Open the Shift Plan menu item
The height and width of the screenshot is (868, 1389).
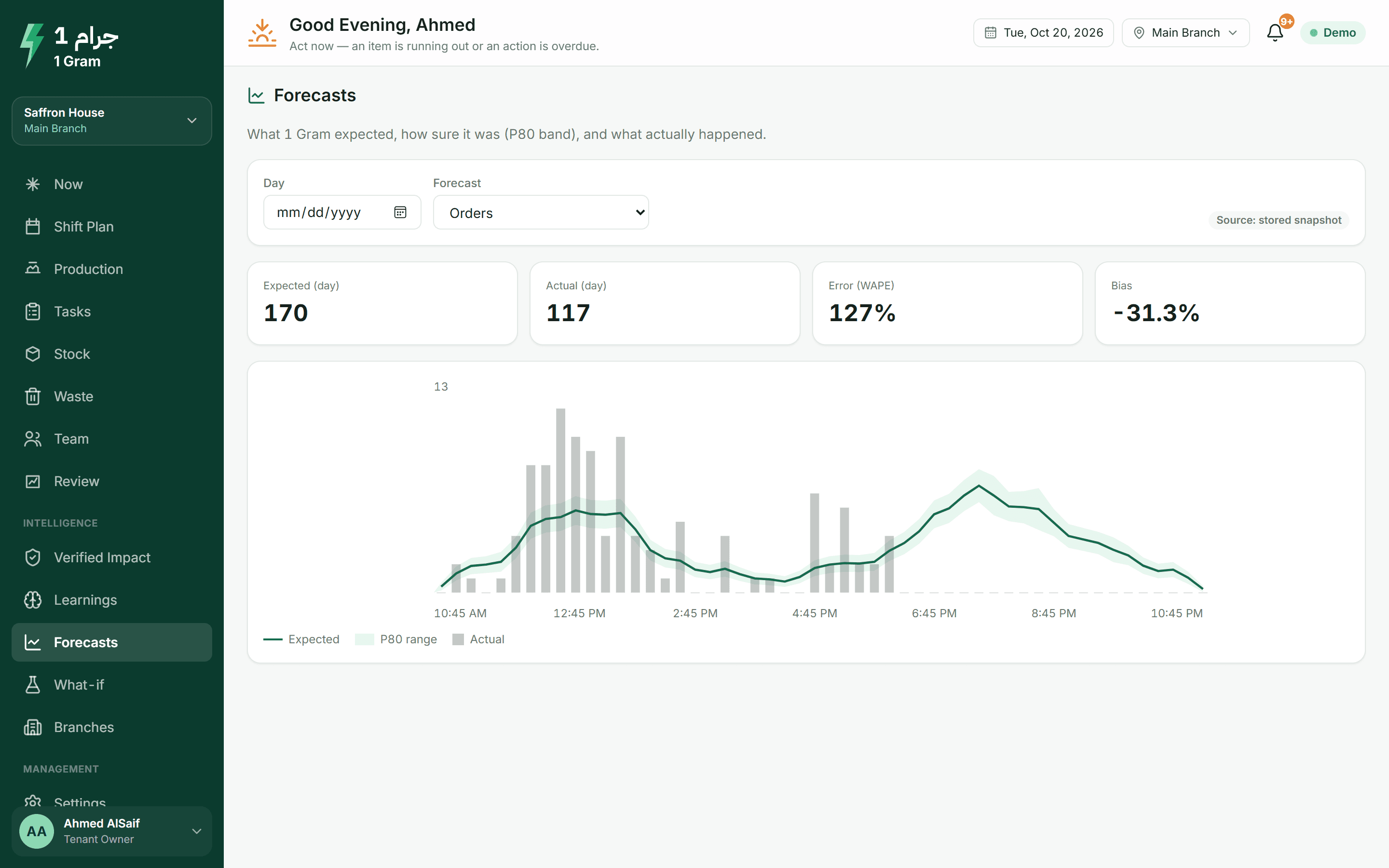(x=112, y=227)
